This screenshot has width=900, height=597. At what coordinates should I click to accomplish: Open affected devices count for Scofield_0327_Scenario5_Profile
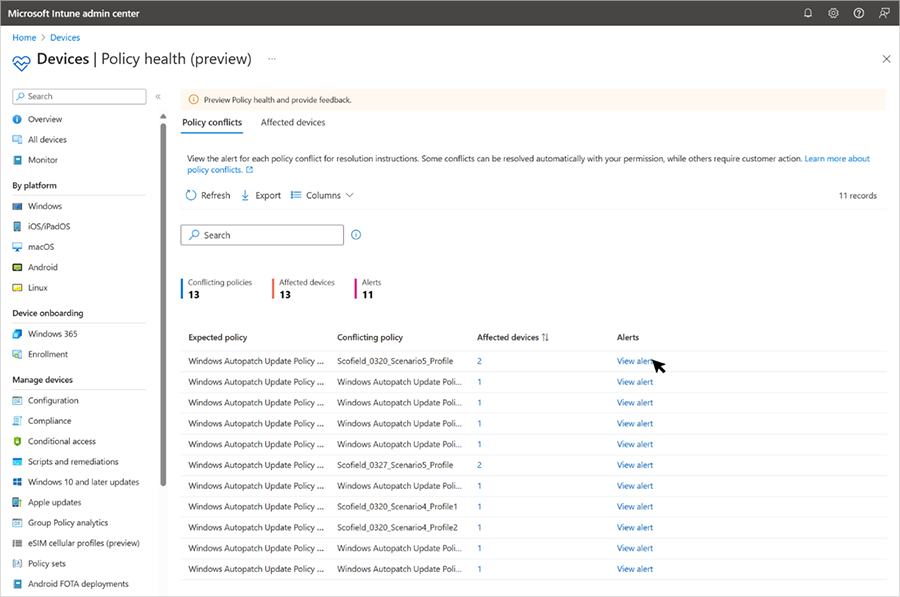tap(479, 465)
